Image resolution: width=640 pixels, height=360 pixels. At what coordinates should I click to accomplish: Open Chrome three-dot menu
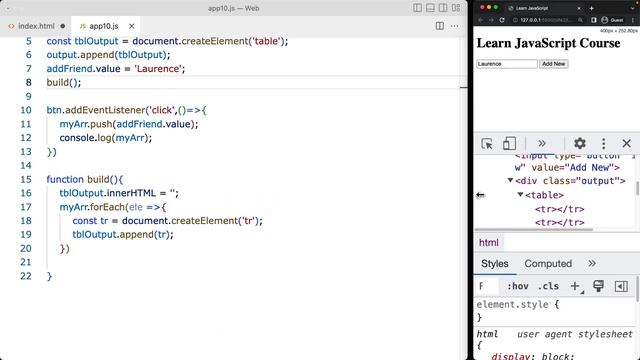tap(633, 20)
